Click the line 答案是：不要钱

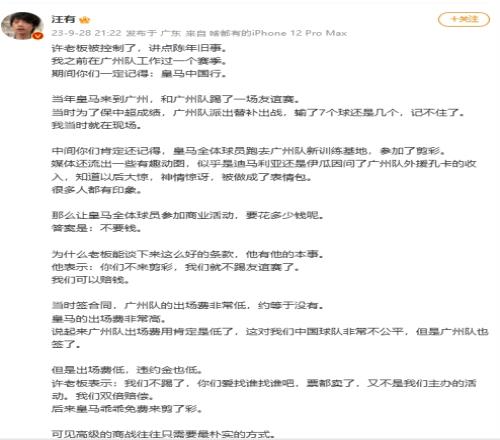click(97, 228)
